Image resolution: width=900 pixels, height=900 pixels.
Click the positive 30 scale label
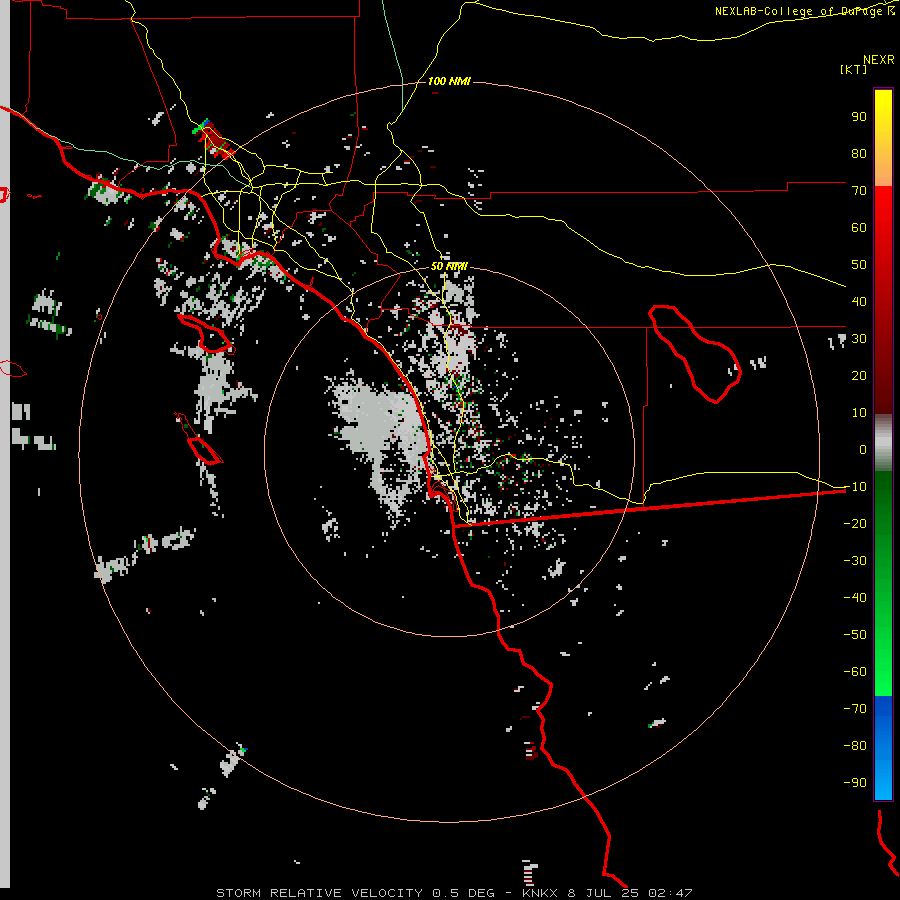coord(859,339)
